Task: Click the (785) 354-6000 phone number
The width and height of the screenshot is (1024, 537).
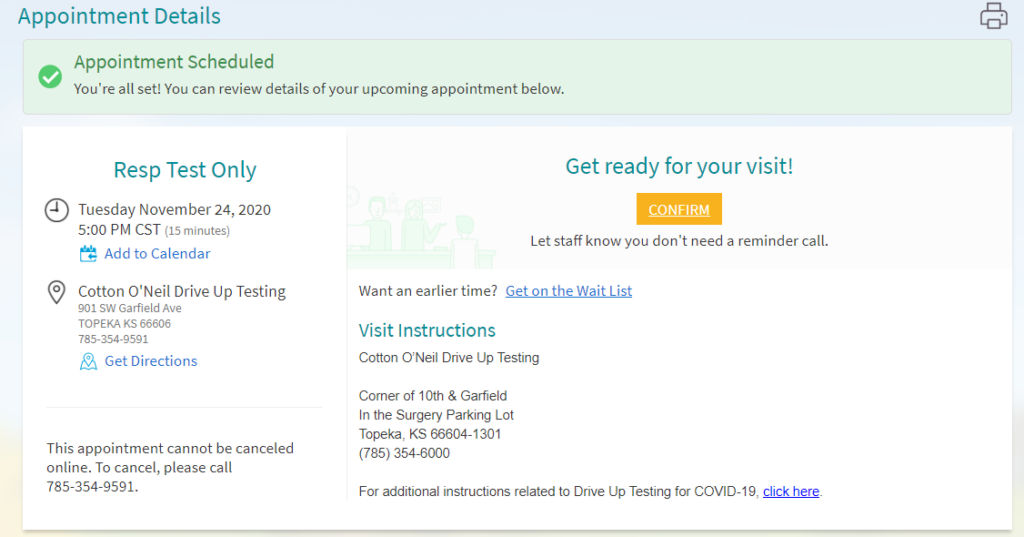Action: pyautogui.click(x=404, y=453)
